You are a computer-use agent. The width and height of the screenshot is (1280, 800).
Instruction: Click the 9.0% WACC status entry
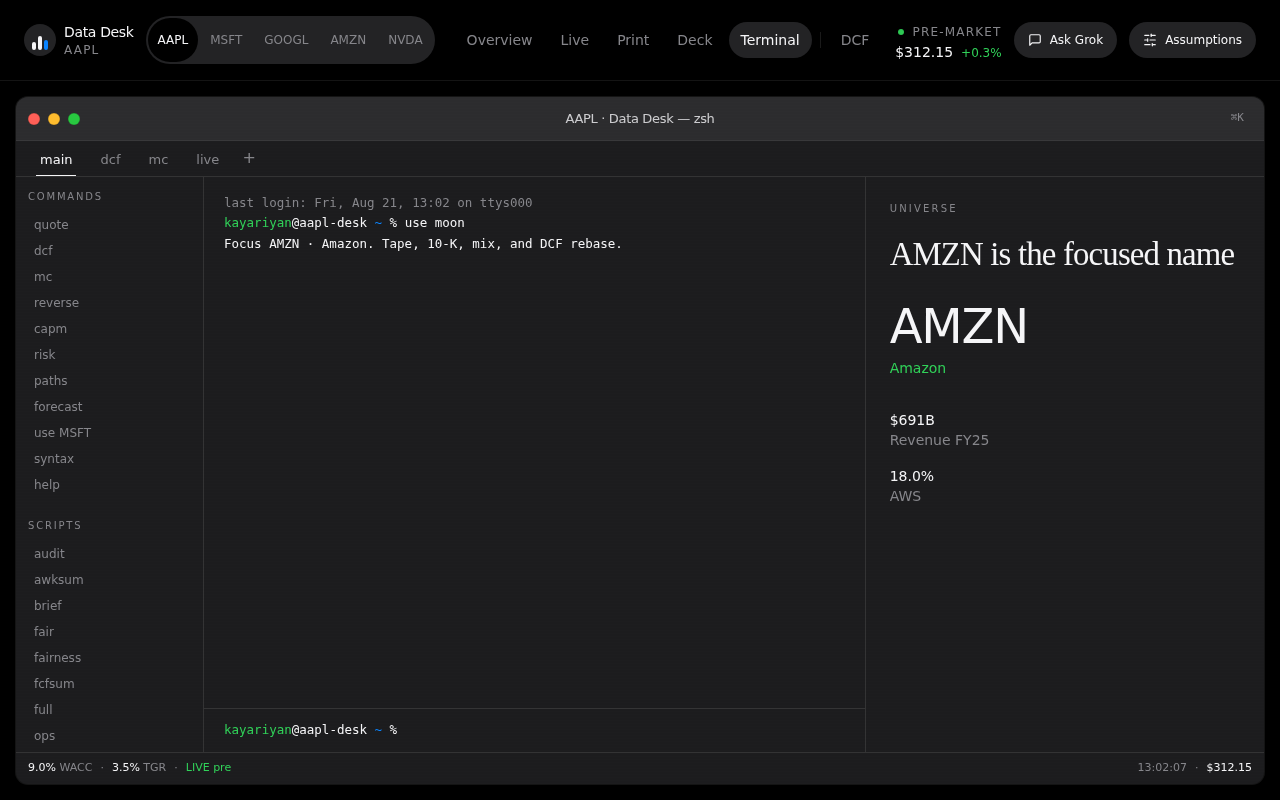[60, 768]
